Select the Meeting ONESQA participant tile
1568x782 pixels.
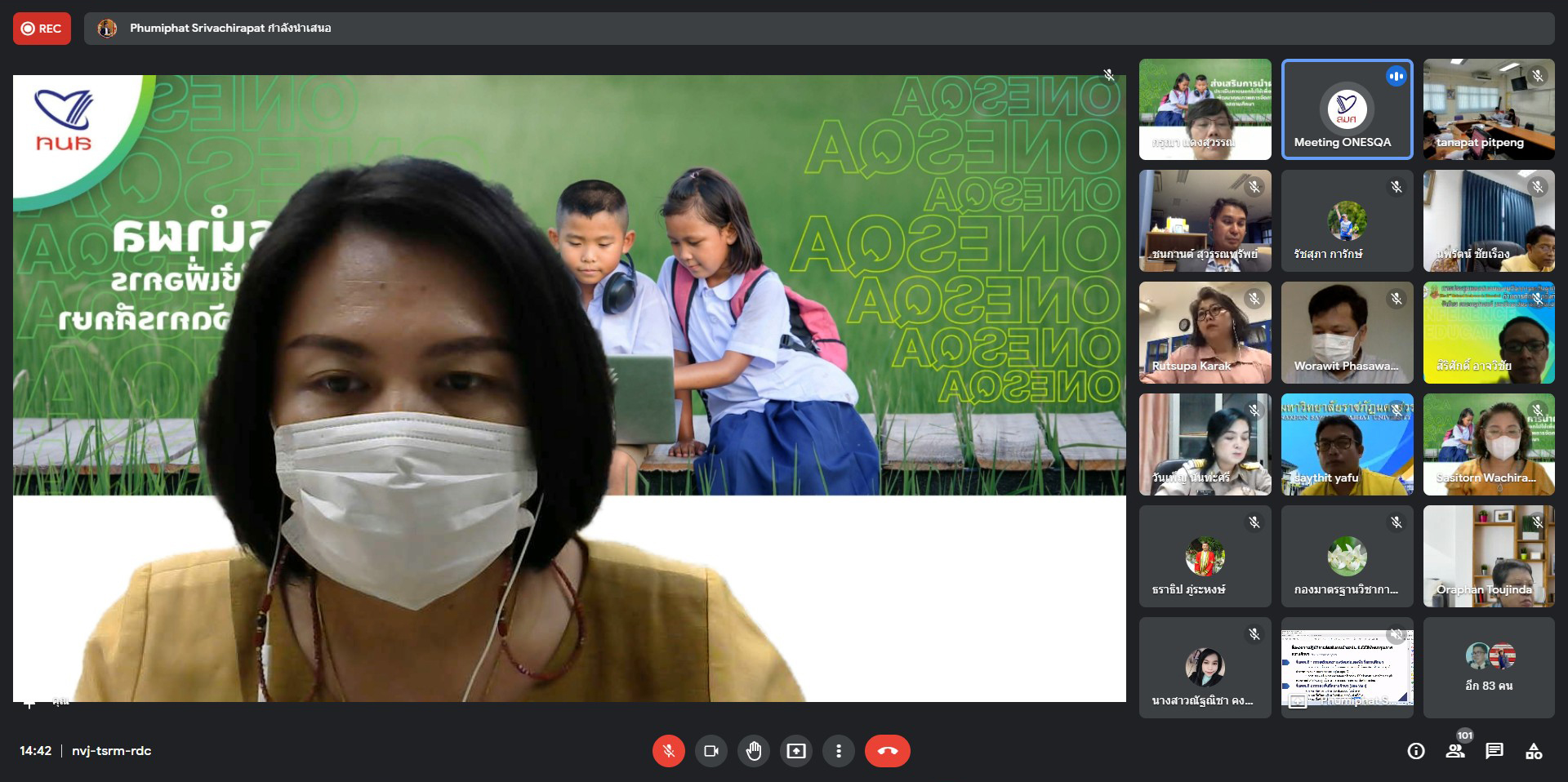1347,109
